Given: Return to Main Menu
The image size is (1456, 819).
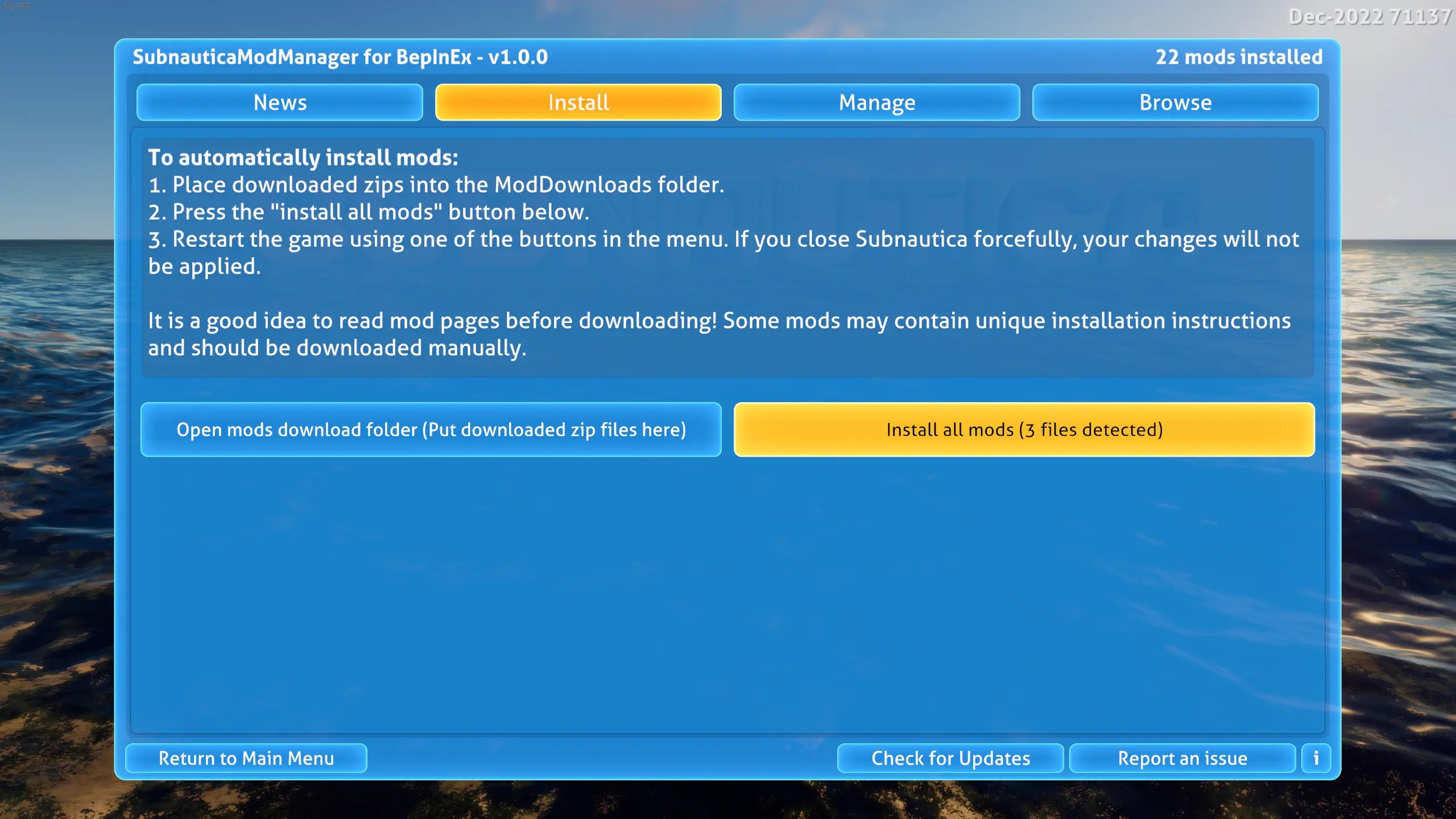Looking at the screenshot, I should click(246, 758).
